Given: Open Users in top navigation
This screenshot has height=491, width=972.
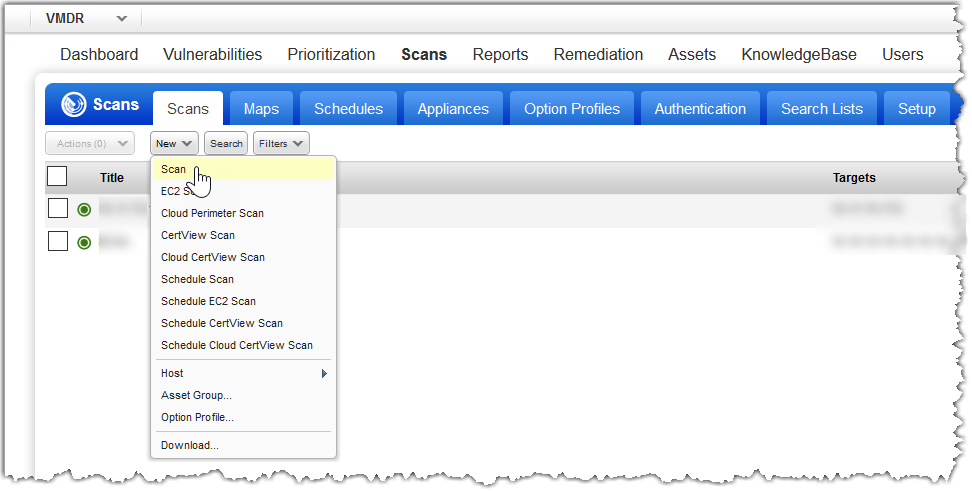Looking at the screenshot, I should click(x=903, y=55).
